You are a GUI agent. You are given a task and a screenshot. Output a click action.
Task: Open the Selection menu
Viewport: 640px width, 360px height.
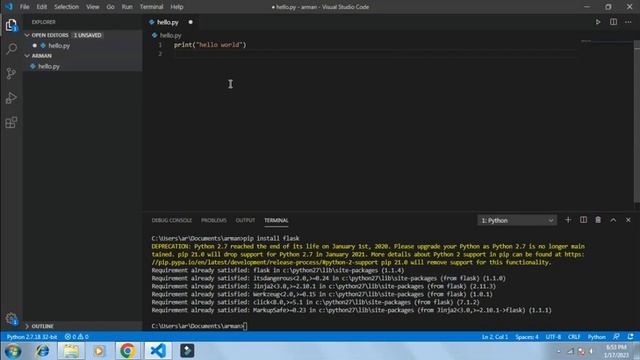click(x=67, y=7)
